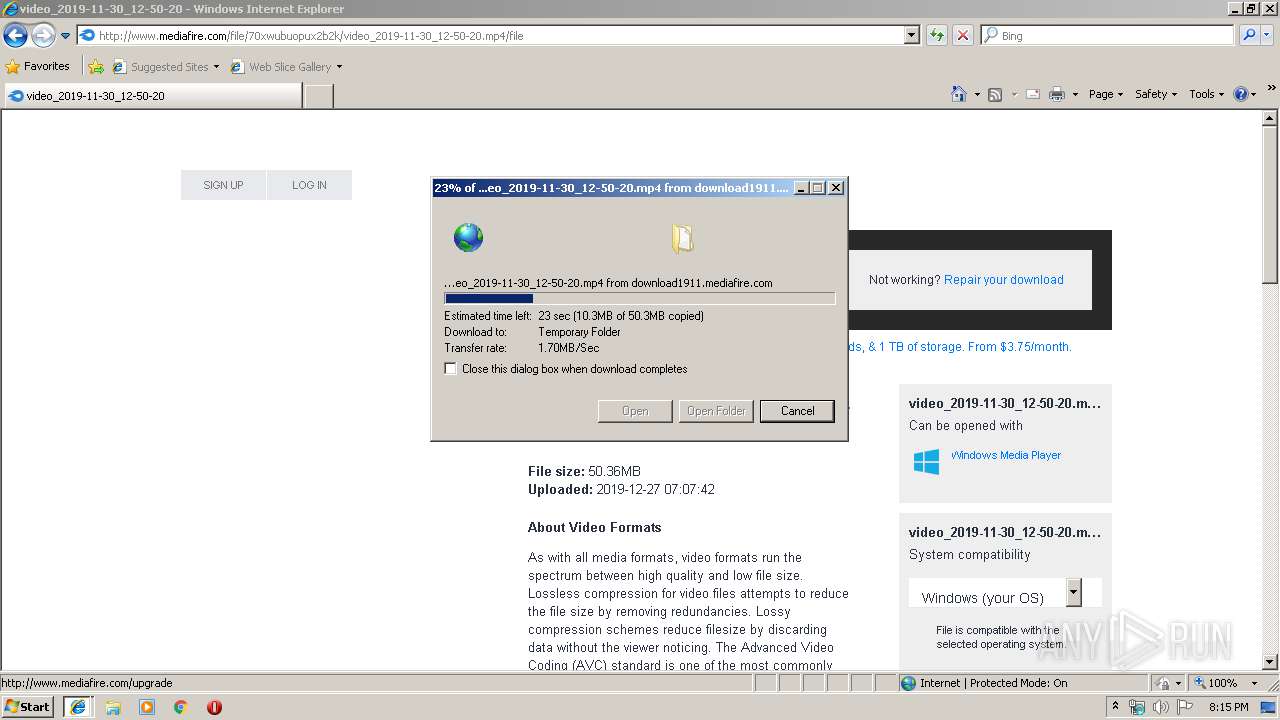Click the search magnifier icon beside Bing box
Image resolution: width=1280 pixels, height=720 pixels.
pyautogui.click(x=1249, y=35)
